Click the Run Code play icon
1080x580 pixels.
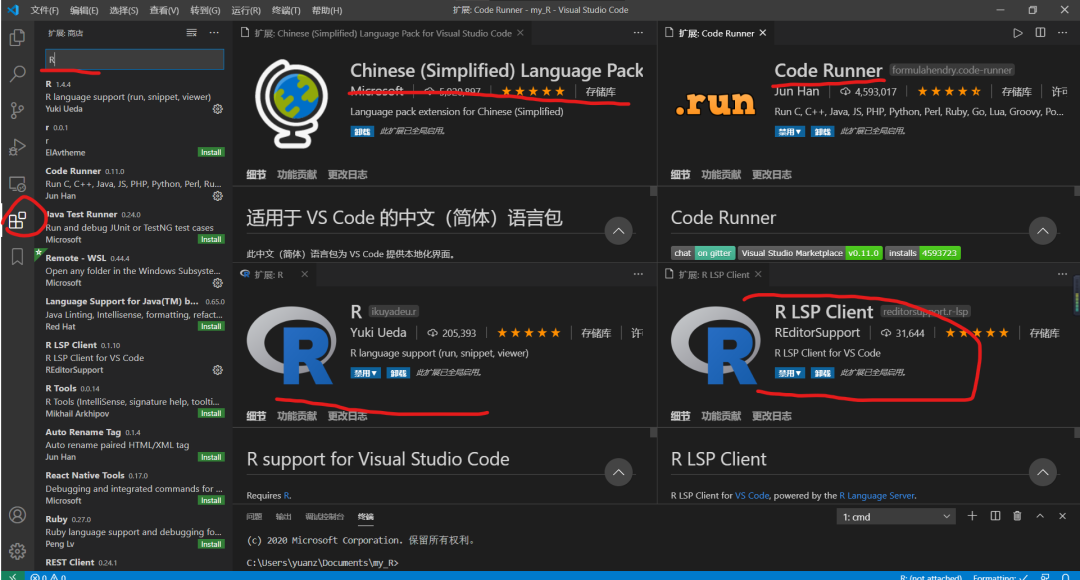click(x=1017, y=33)
